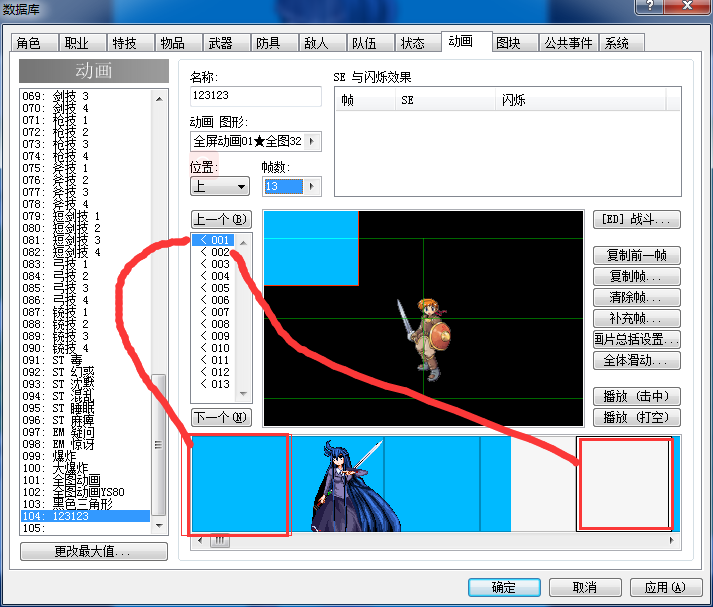Click the 上一个 (B) button
This screenshot has width=713, height=607.
click(x=221, y=220)
